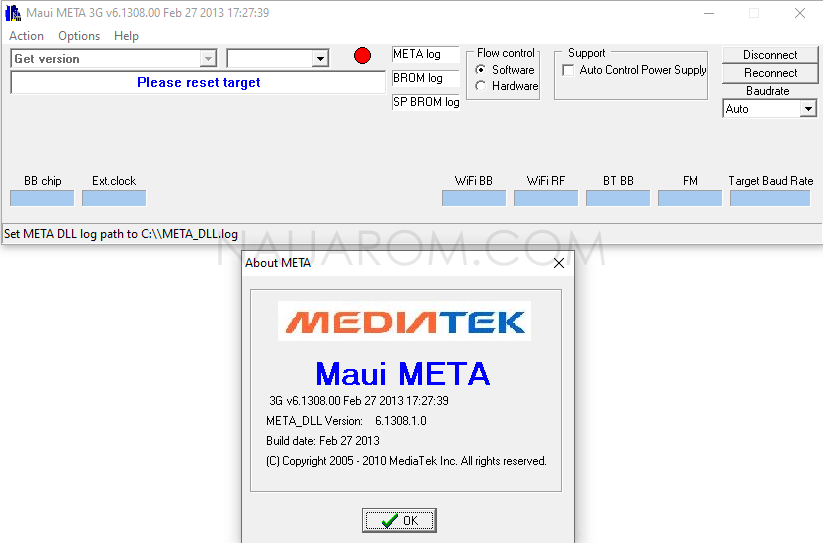Screen dimensions: 823x543
Task: Click the Maui META app icon in title bar
Action: [13, 13]
